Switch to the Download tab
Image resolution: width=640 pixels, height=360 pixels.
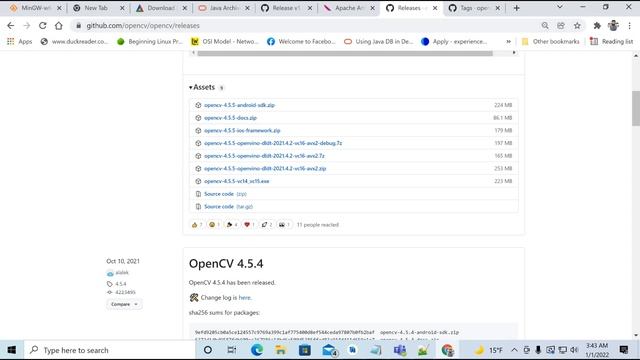162,8
